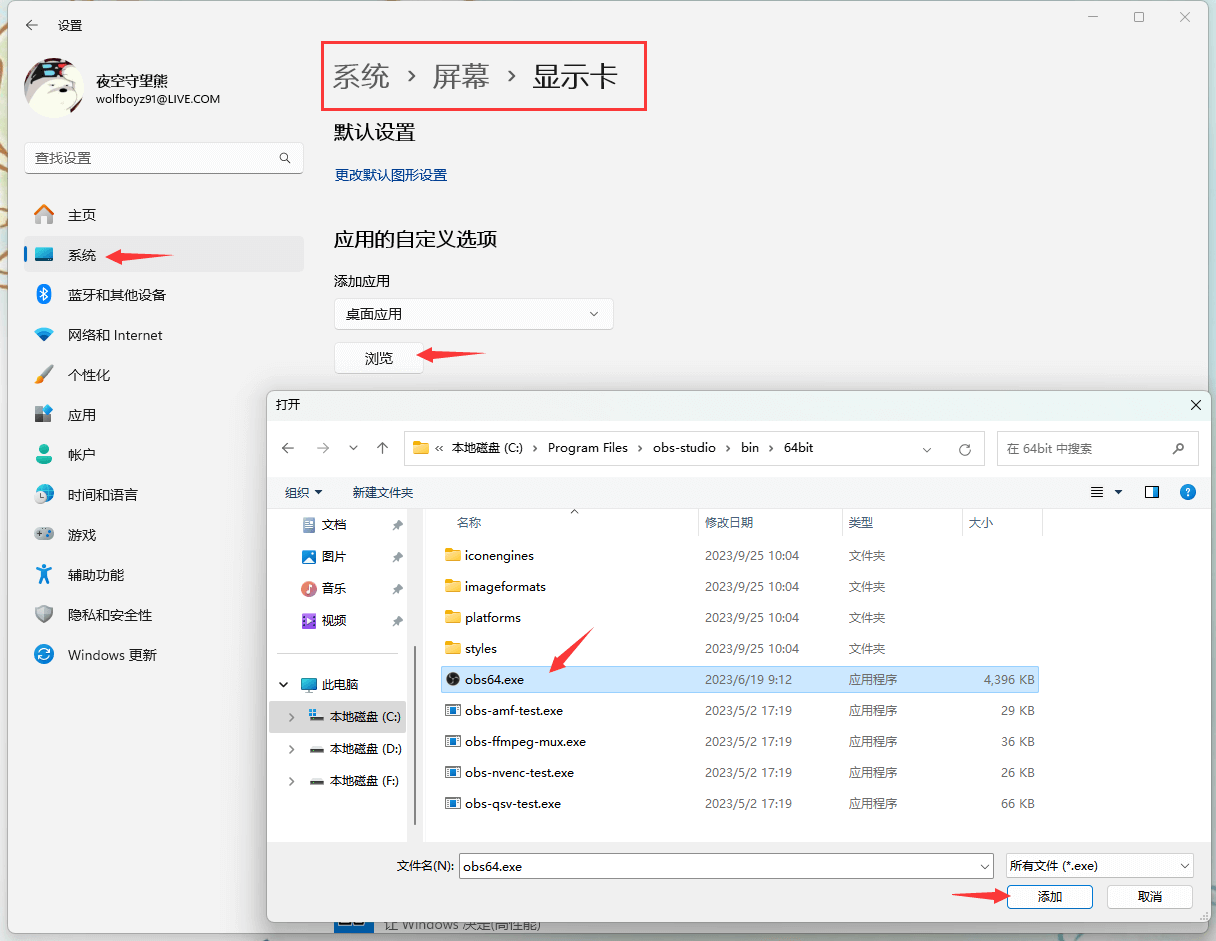Select the obs-amf-test.exe file

(740, 710)
